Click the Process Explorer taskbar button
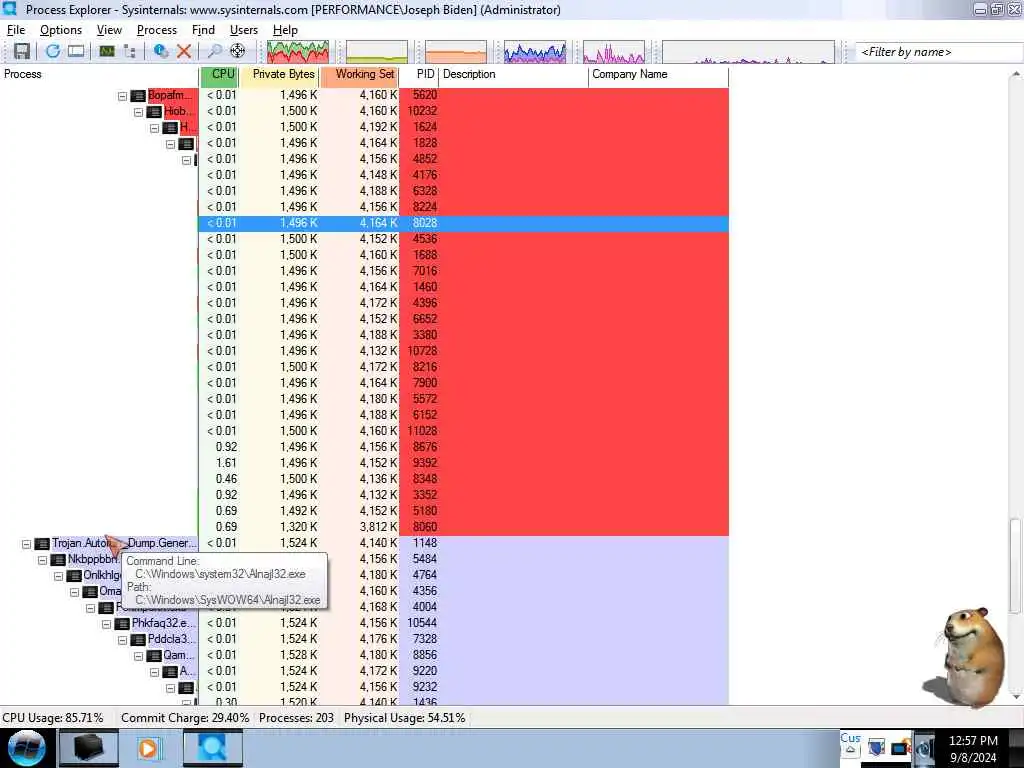 (213, 748)
